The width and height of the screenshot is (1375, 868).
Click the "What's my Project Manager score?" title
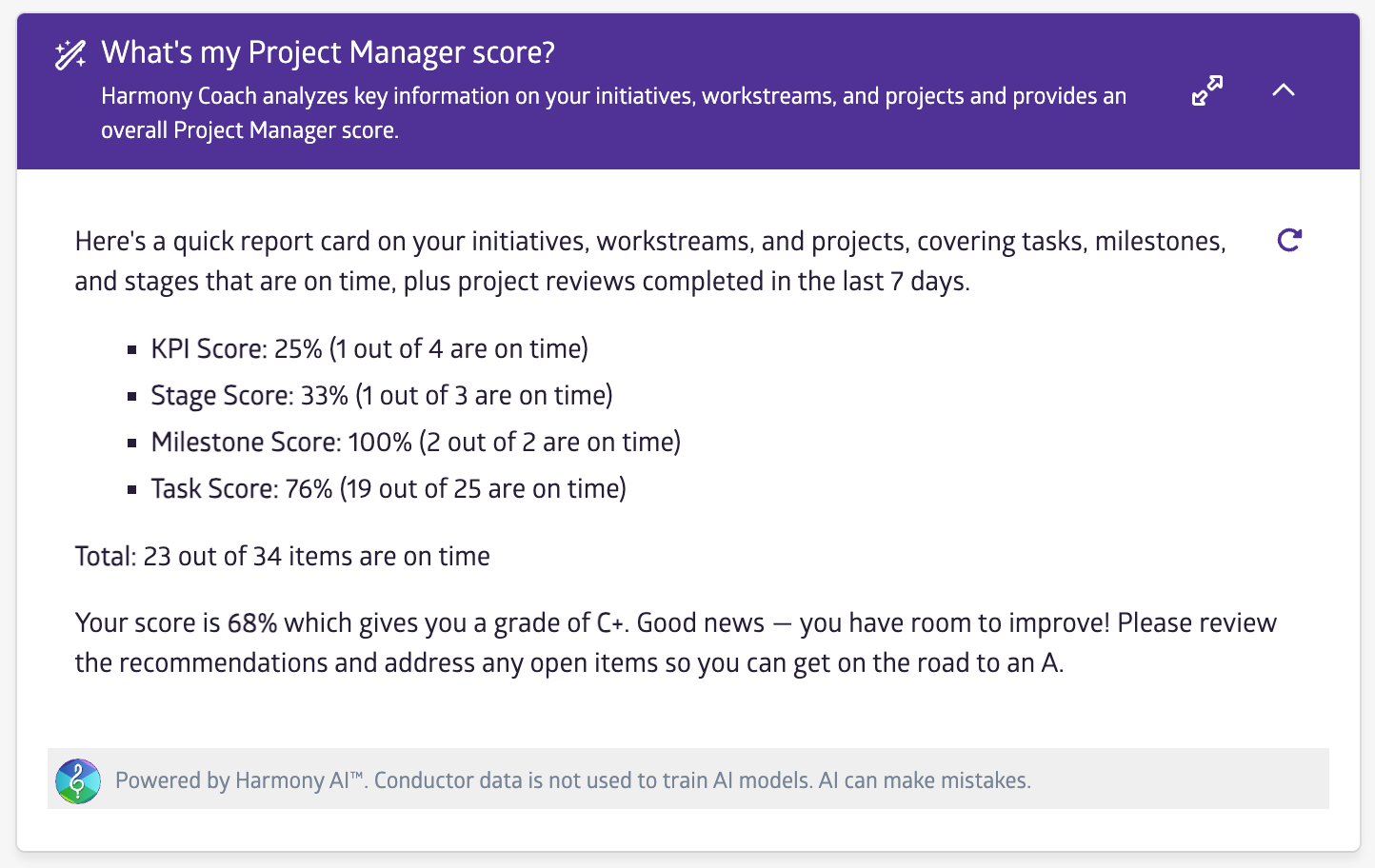[x=328, y=53]
